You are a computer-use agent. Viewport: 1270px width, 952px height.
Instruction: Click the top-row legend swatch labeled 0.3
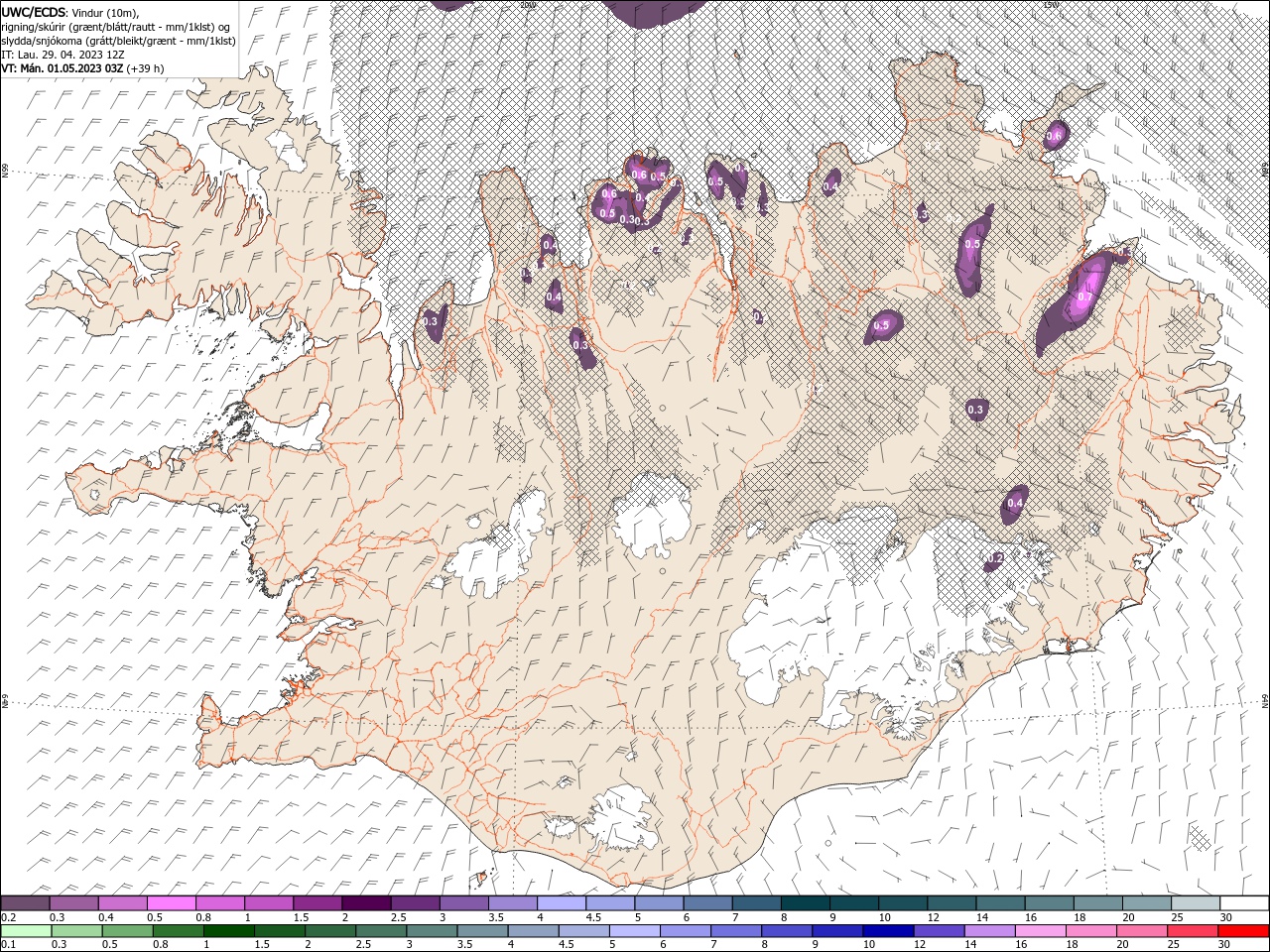coord(73,902)
